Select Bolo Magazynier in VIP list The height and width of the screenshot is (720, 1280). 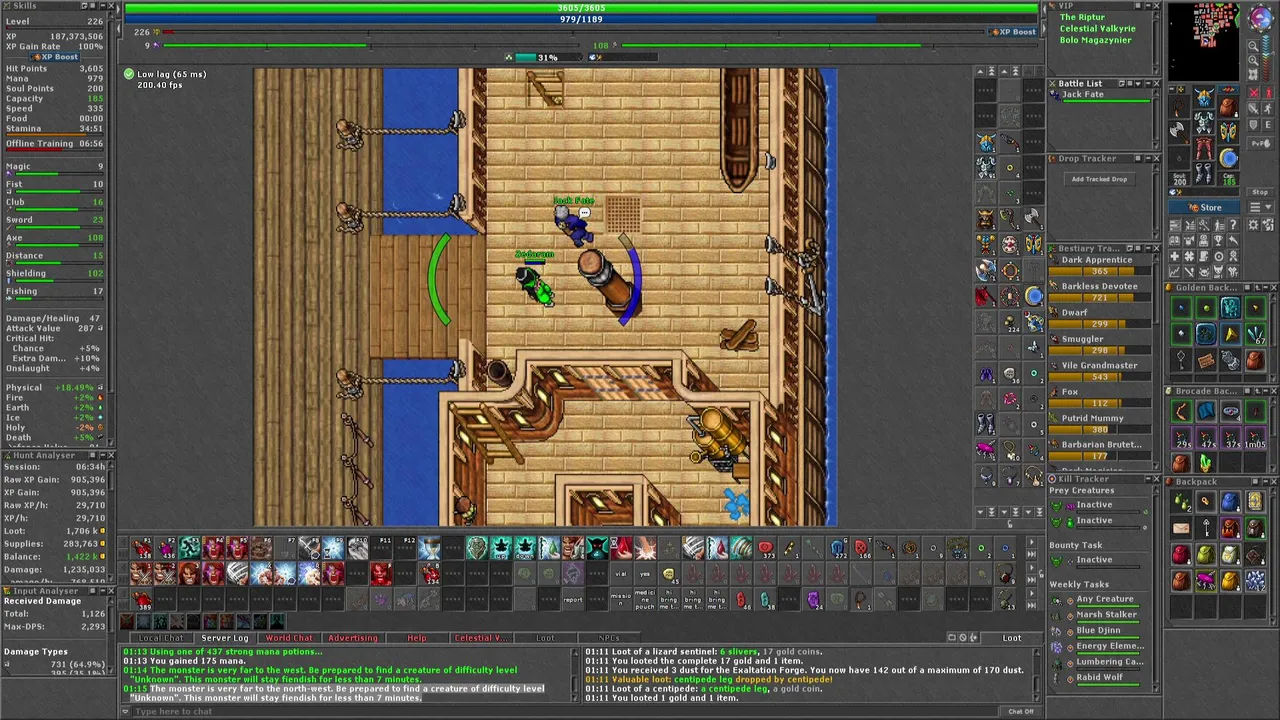click(1095, 40)
